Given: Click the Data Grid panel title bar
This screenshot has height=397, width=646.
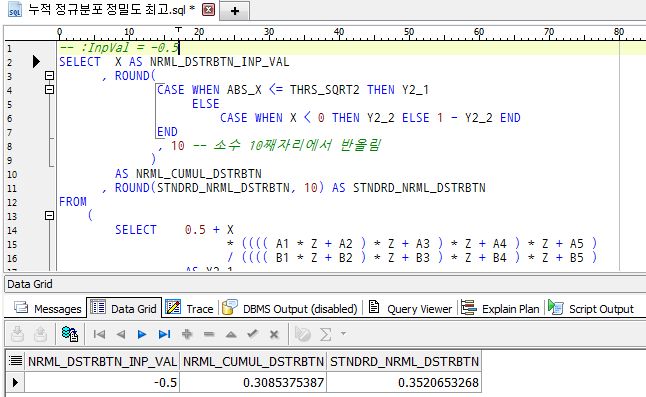Looking at the screenshot, I should coord(325,284).
